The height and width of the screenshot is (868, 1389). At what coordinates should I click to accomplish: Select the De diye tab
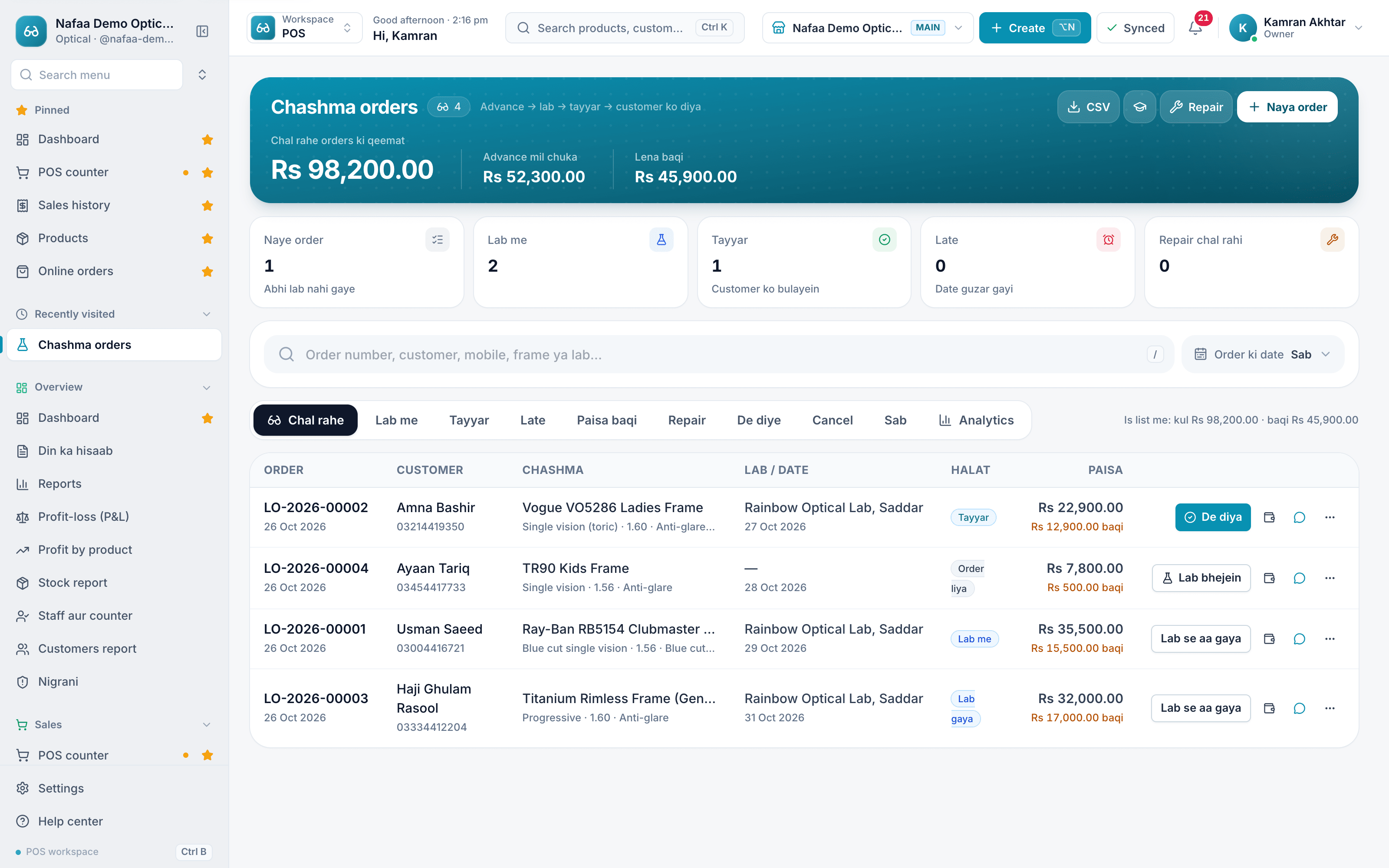click(758, 420)
